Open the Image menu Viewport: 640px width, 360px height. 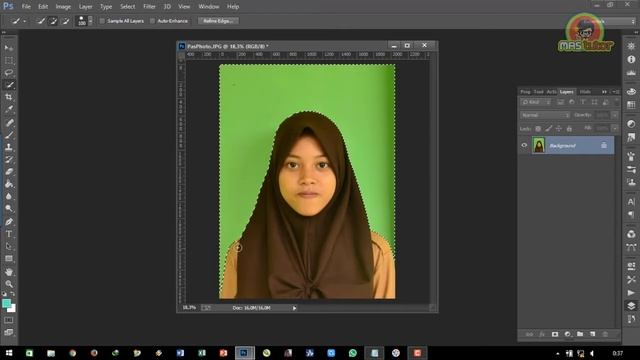tap(63, 7)
